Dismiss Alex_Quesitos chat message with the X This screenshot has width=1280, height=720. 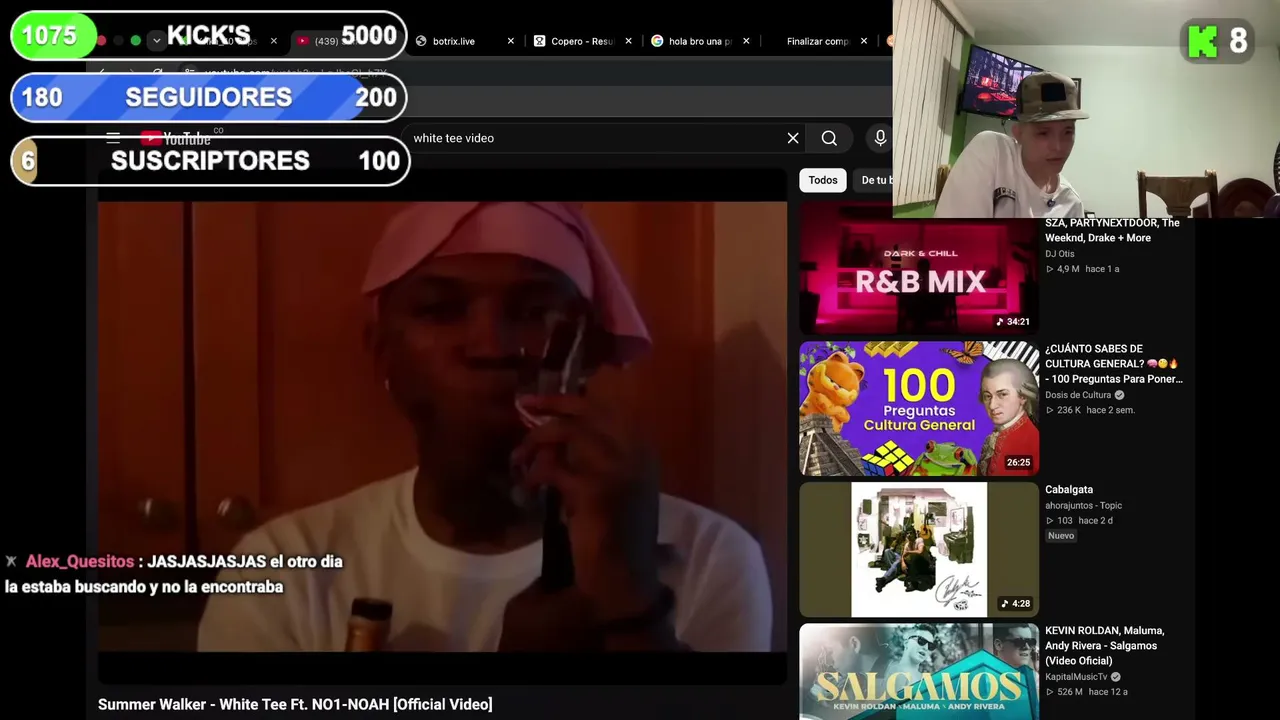tap(11, 562)
